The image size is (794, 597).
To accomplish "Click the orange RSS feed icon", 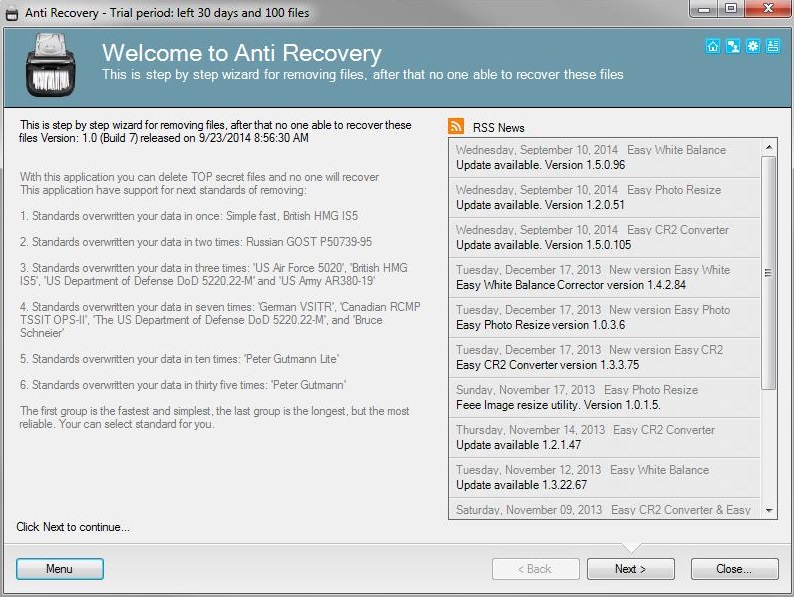I will [456, 127].
